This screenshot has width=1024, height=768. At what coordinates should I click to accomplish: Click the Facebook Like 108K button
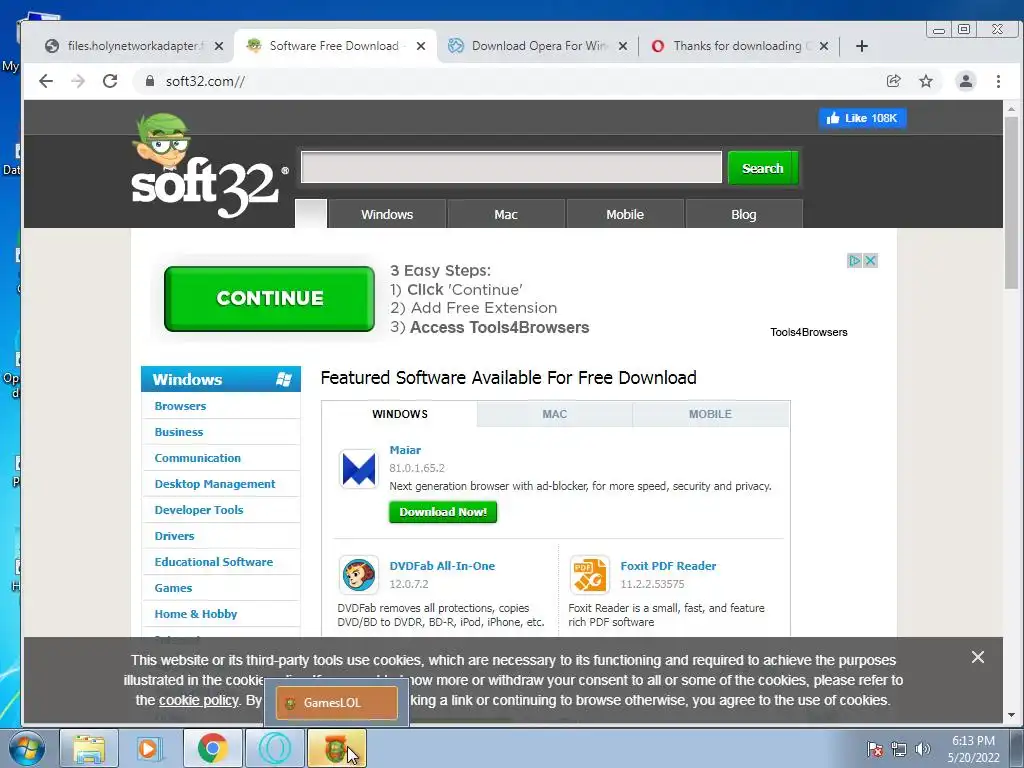tap(862, 118)
